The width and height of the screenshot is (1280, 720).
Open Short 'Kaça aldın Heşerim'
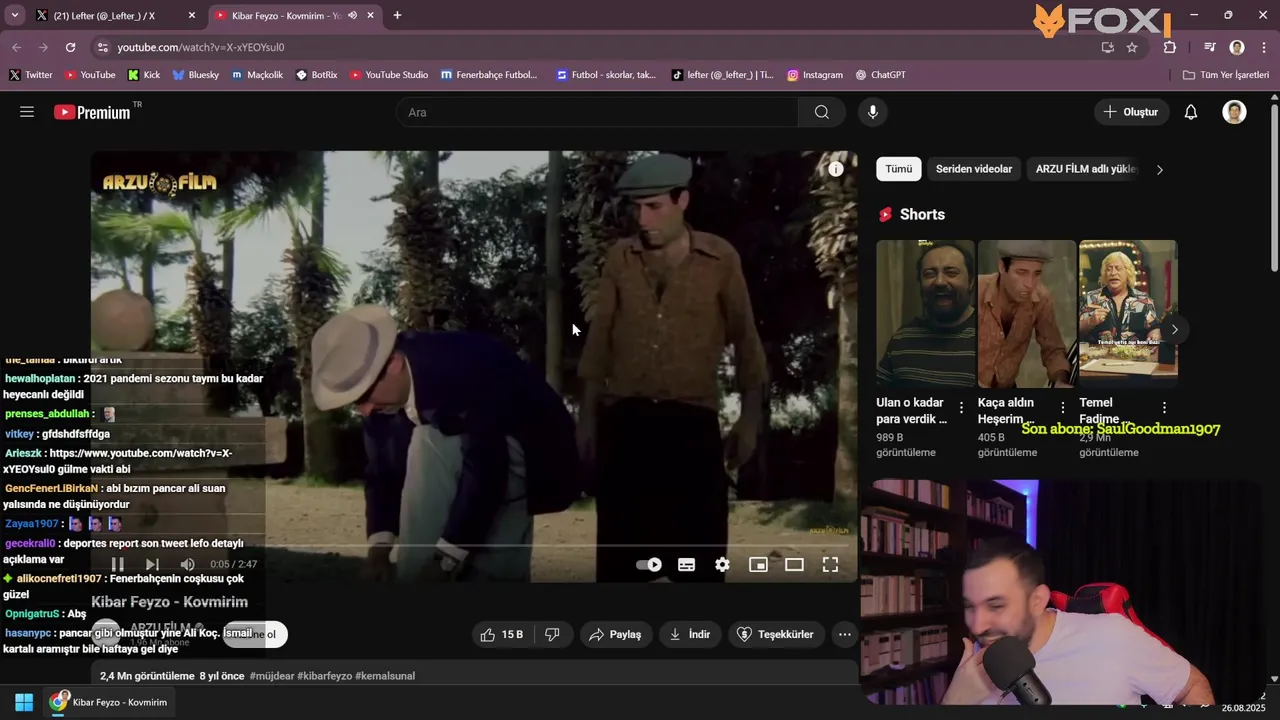1027,313
